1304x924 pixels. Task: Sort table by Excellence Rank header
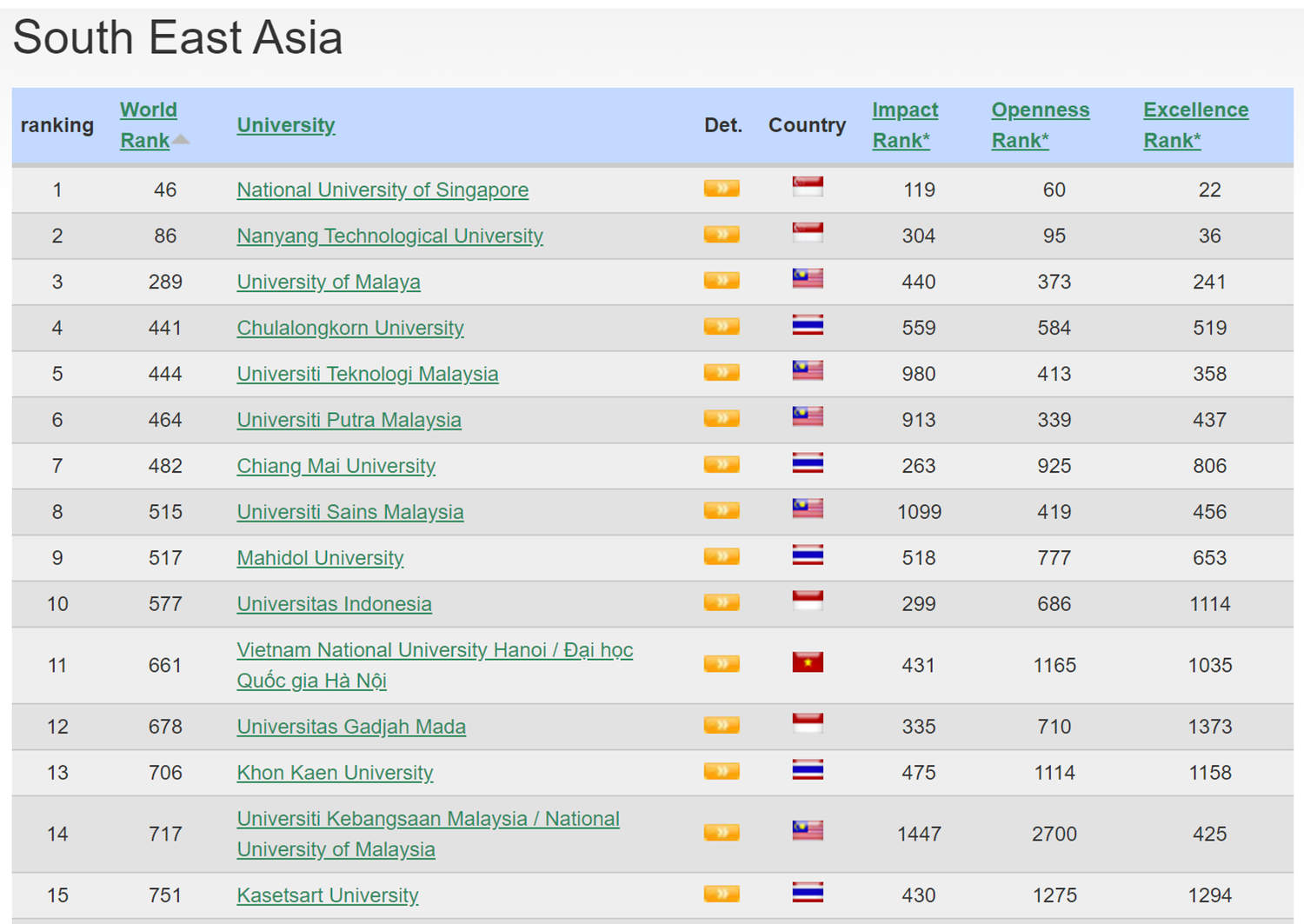[1196, 125]
